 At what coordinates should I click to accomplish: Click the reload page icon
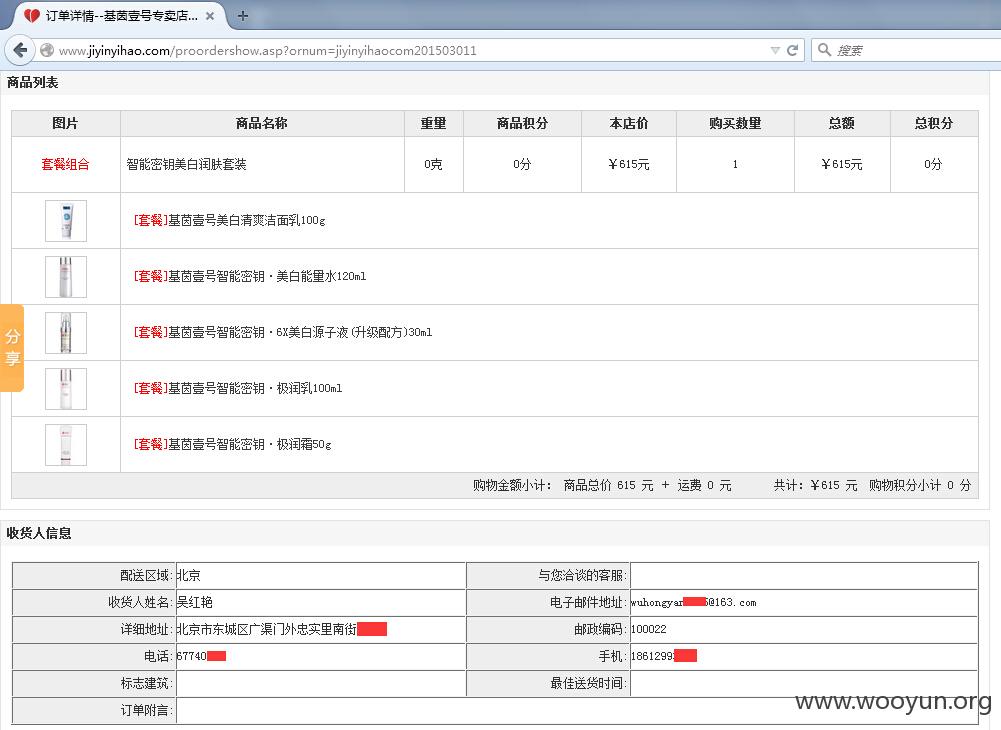[792, 50]
